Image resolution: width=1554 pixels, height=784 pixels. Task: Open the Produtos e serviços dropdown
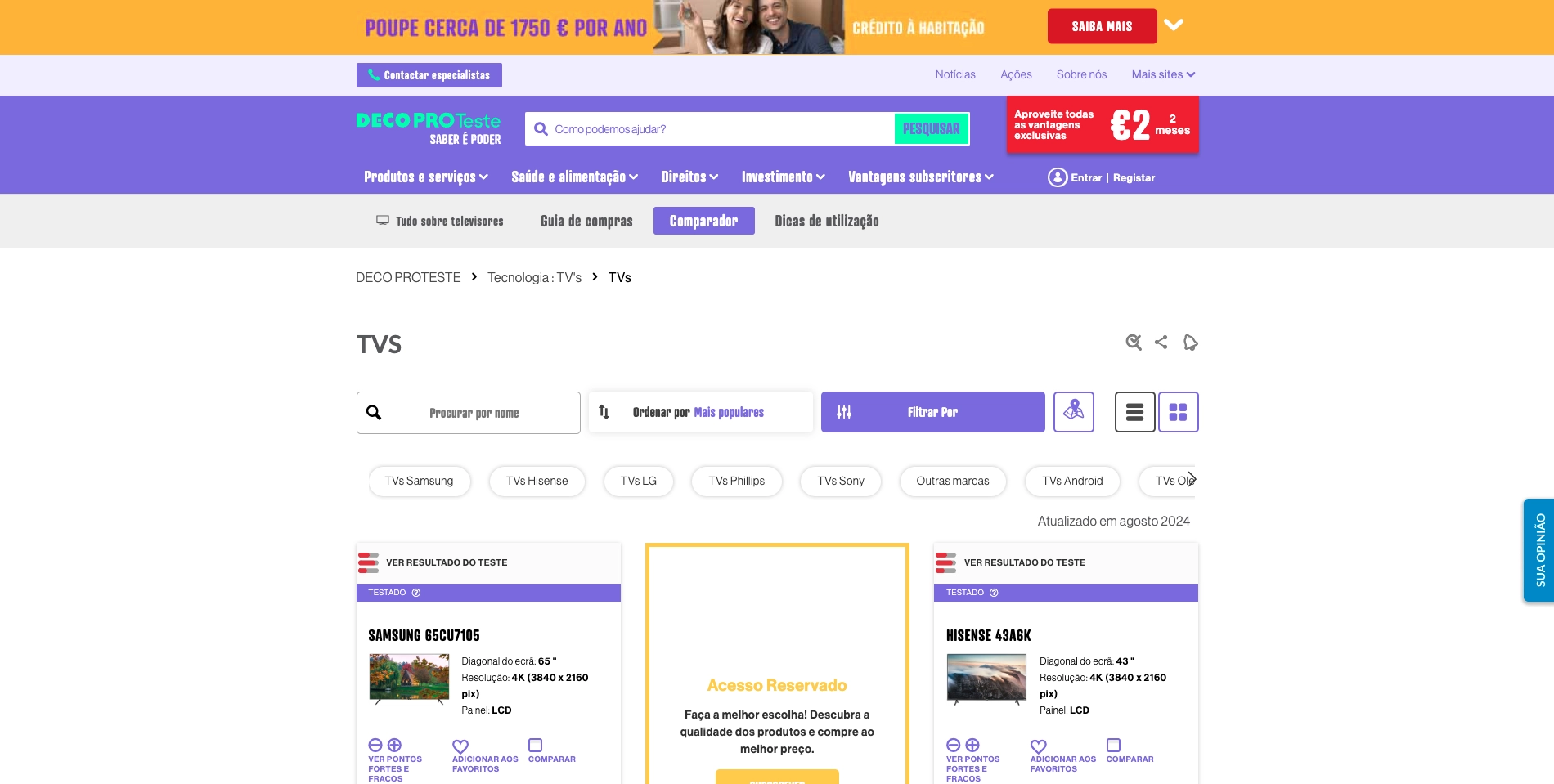[425, 177]
